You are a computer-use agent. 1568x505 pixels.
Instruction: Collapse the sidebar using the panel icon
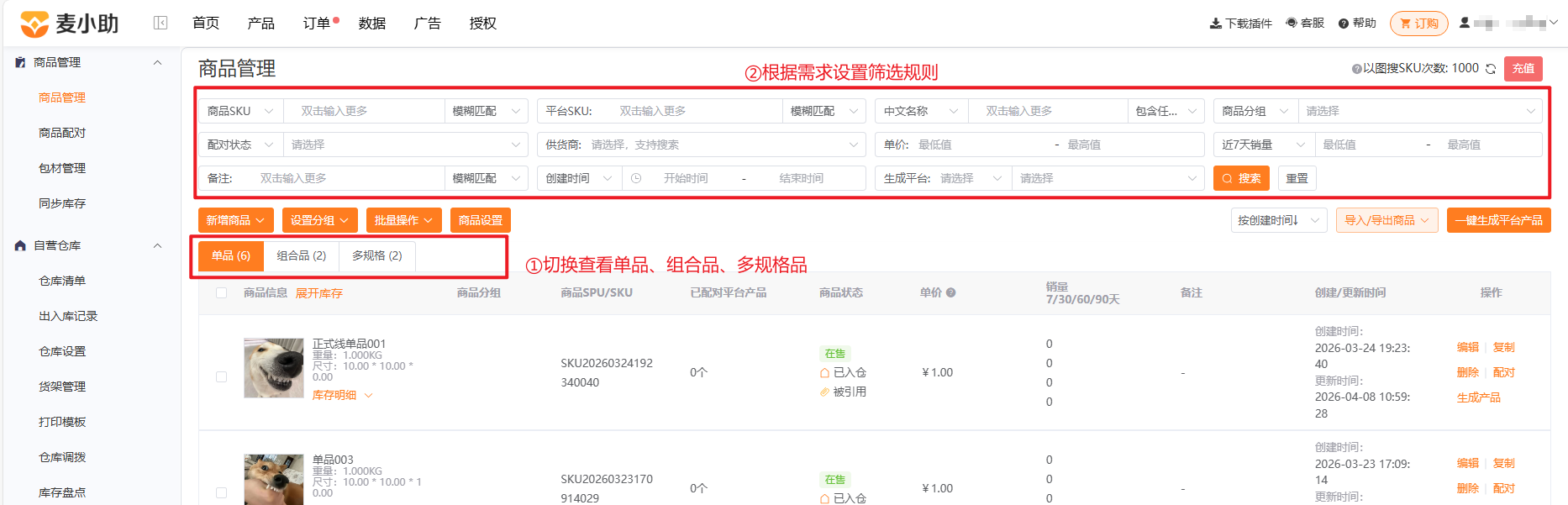(x=160, y=23)
